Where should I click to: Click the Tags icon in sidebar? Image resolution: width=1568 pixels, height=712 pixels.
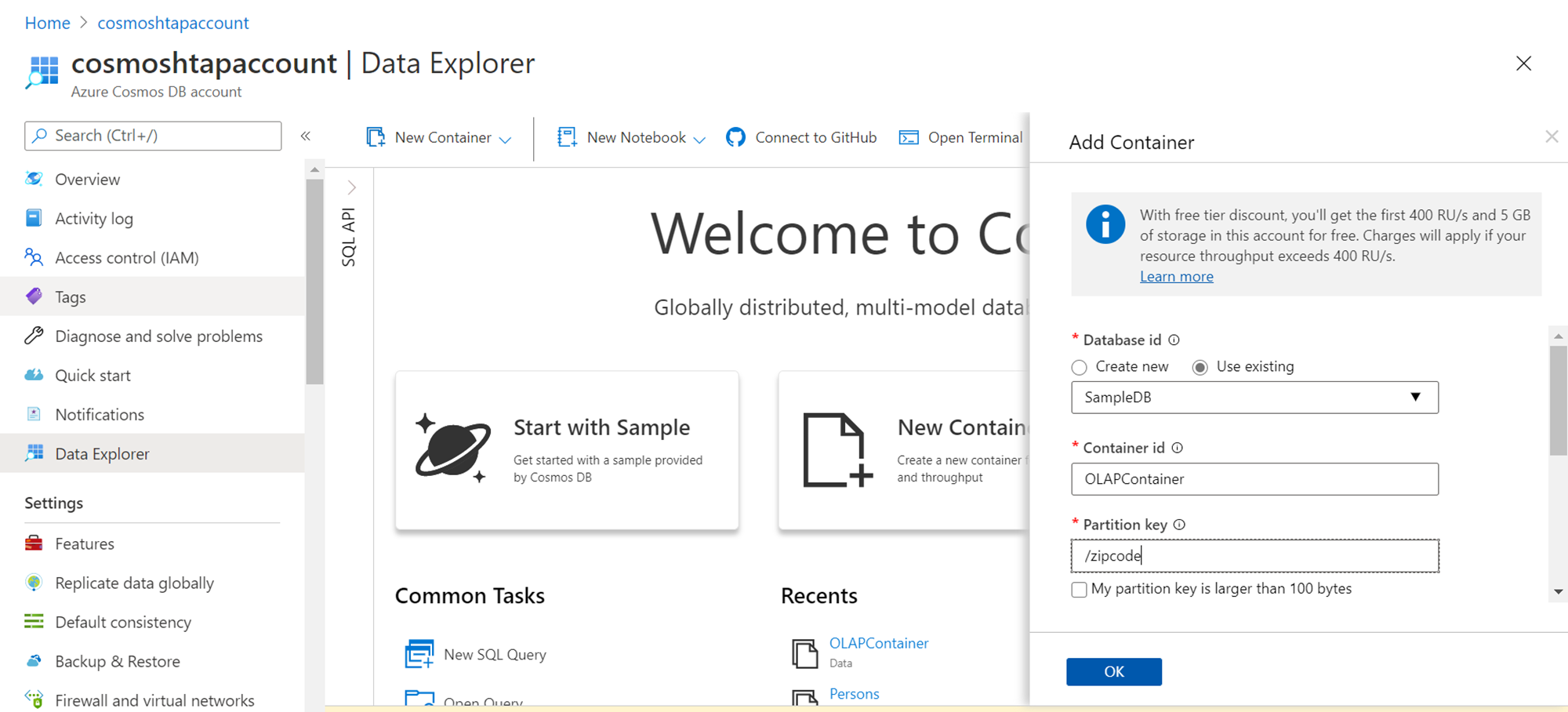click(x=34, y=296)
